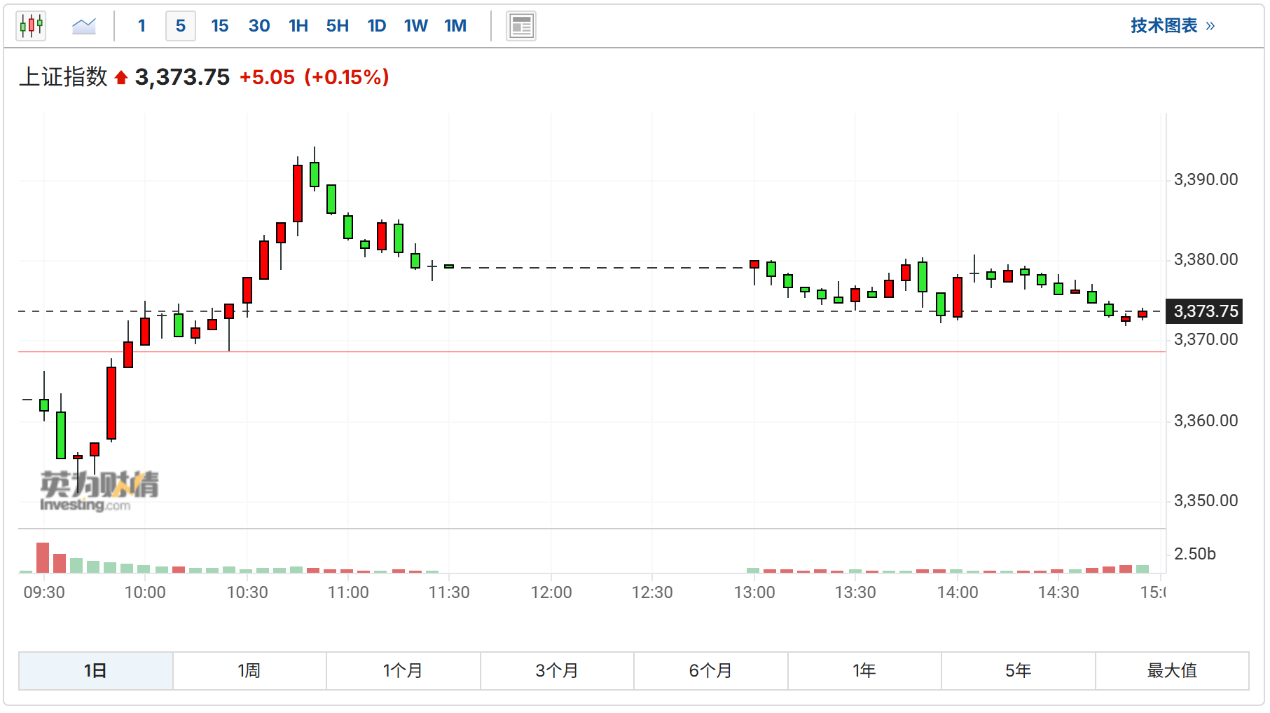Click the 09:30 time axis label
1270x713 pixels.
[44, 592]
